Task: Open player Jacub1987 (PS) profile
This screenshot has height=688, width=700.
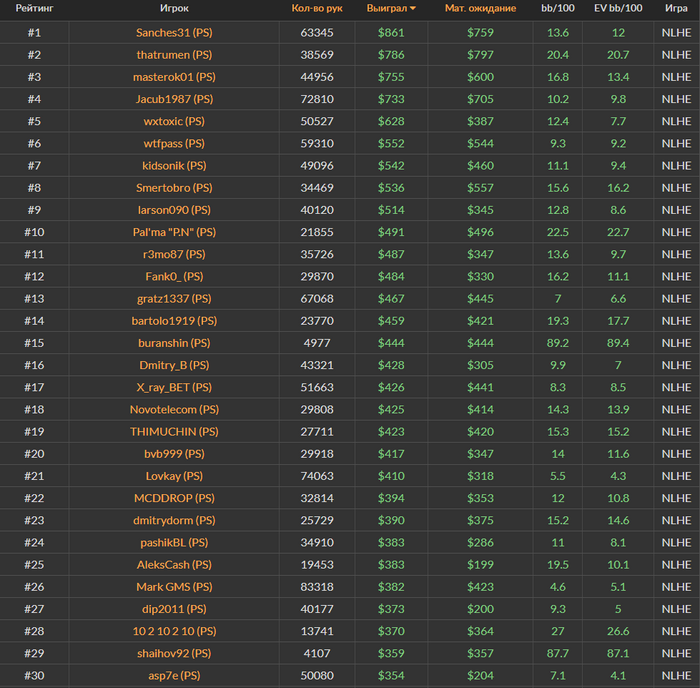Action: click(174, 99)
